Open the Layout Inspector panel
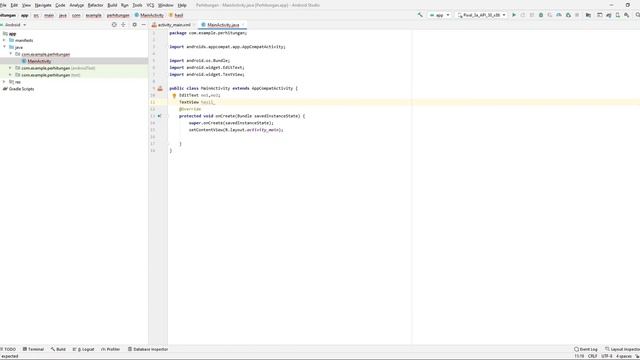Viewport: 640px width, 360px height. coord(622,349)
